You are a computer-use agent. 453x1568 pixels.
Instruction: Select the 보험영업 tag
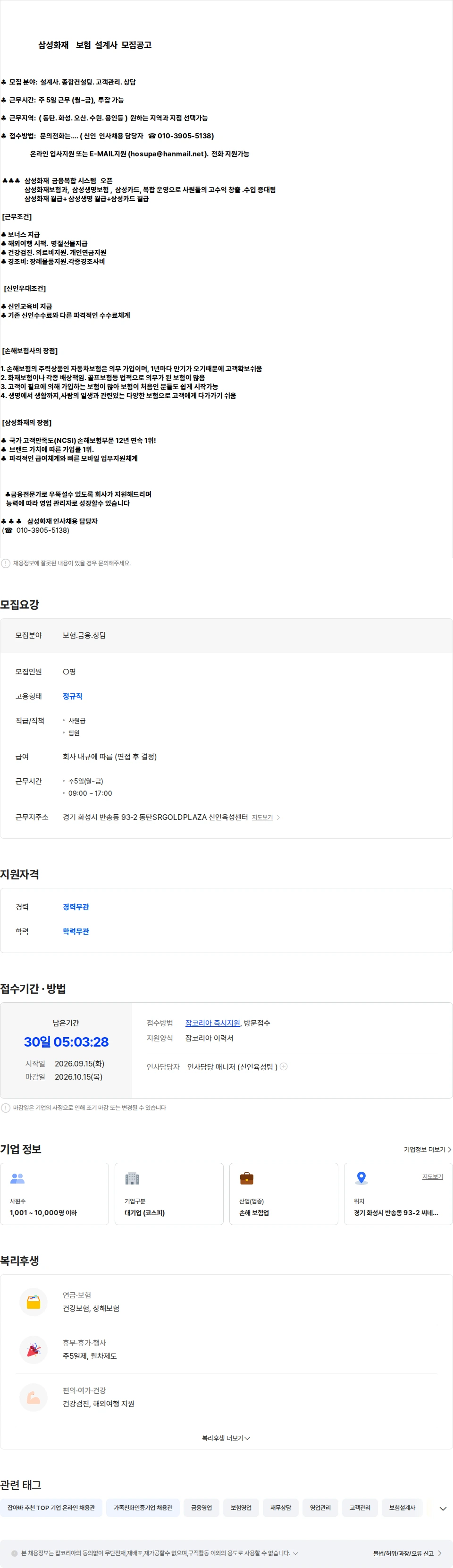241,1508
